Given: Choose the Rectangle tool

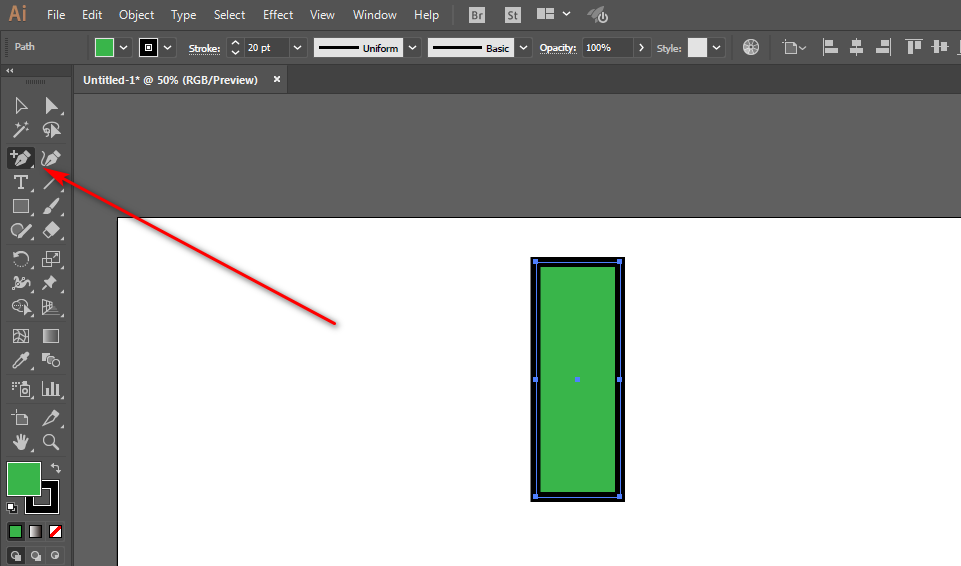Looking at the screenshot, I should (x=21, y=207).
